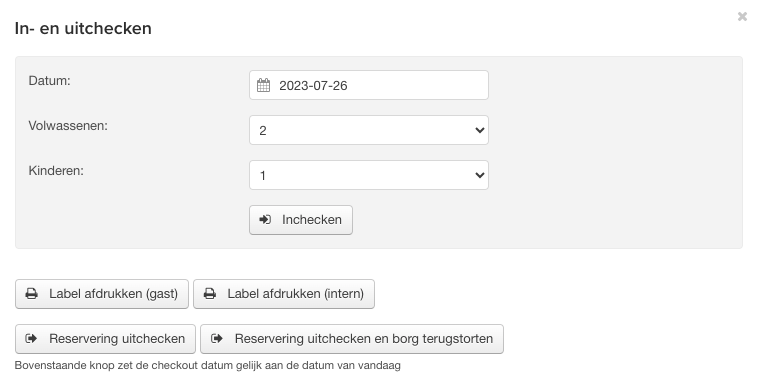Click Reservering uitchecken en borg terugstorten
Viewport: 760px width, 375px height.
point(352,339)
